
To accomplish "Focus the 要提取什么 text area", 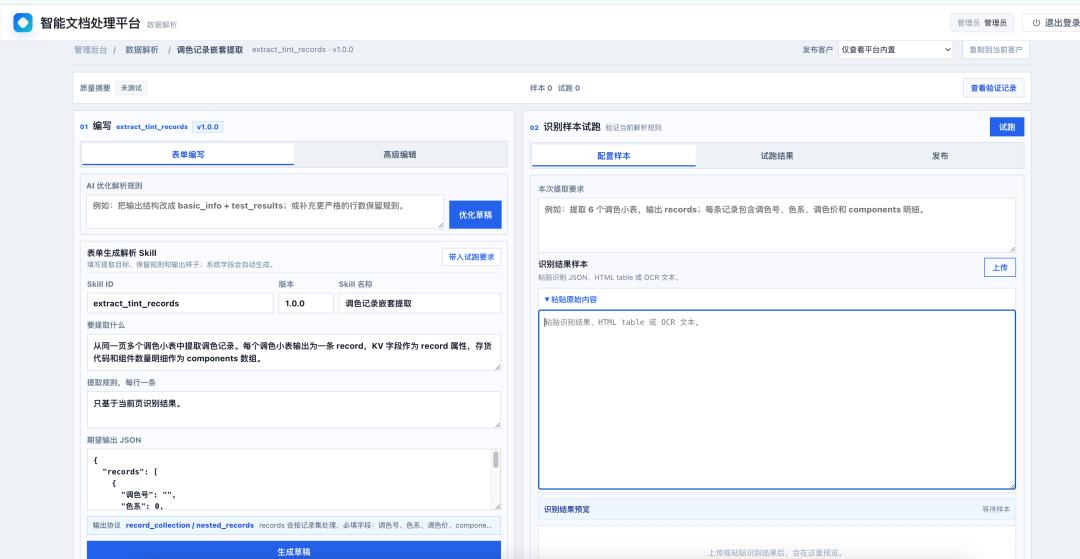I will pos(293,352).
